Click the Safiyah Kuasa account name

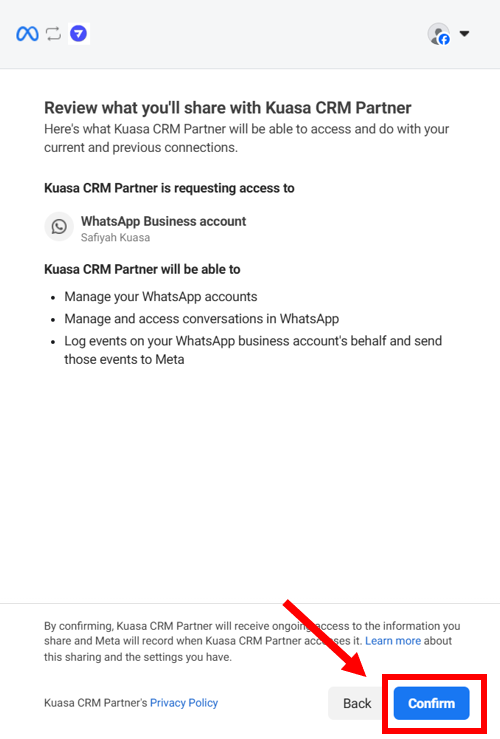click(x=115, y=238)
